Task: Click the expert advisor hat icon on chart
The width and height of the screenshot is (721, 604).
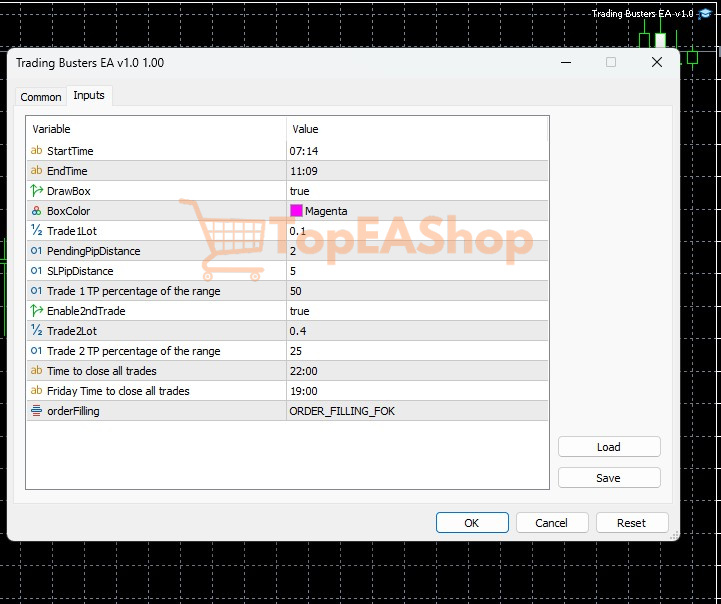Action: [x=704, y=14]
